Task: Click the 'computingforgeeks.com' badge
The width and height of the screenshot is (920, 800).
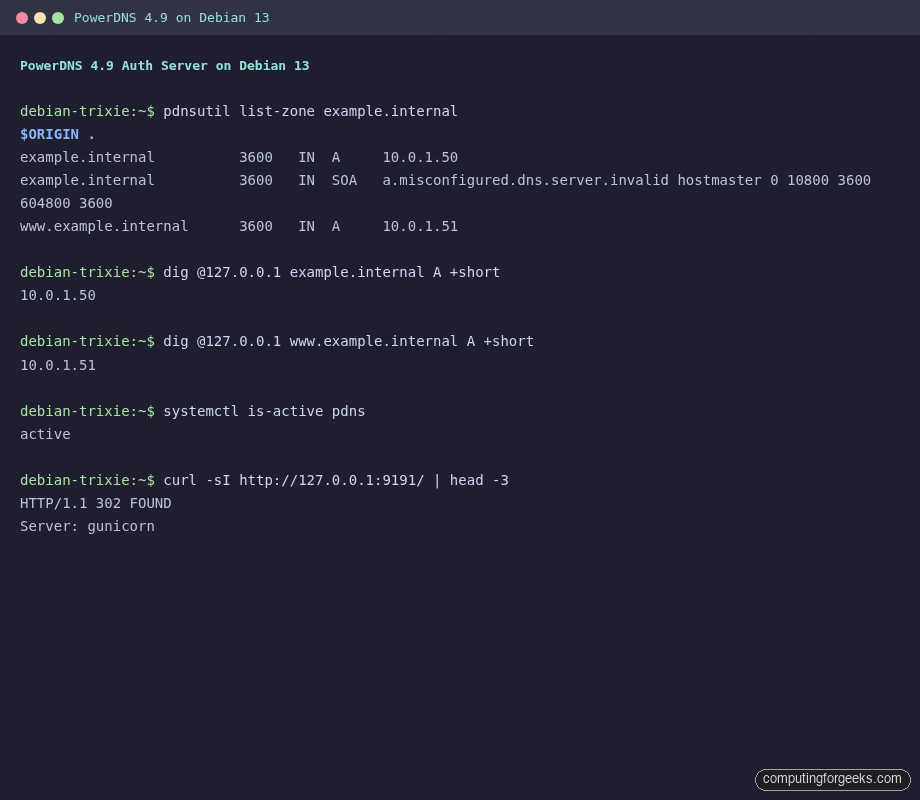Action: pyautogui.click(x=833, y=779)
